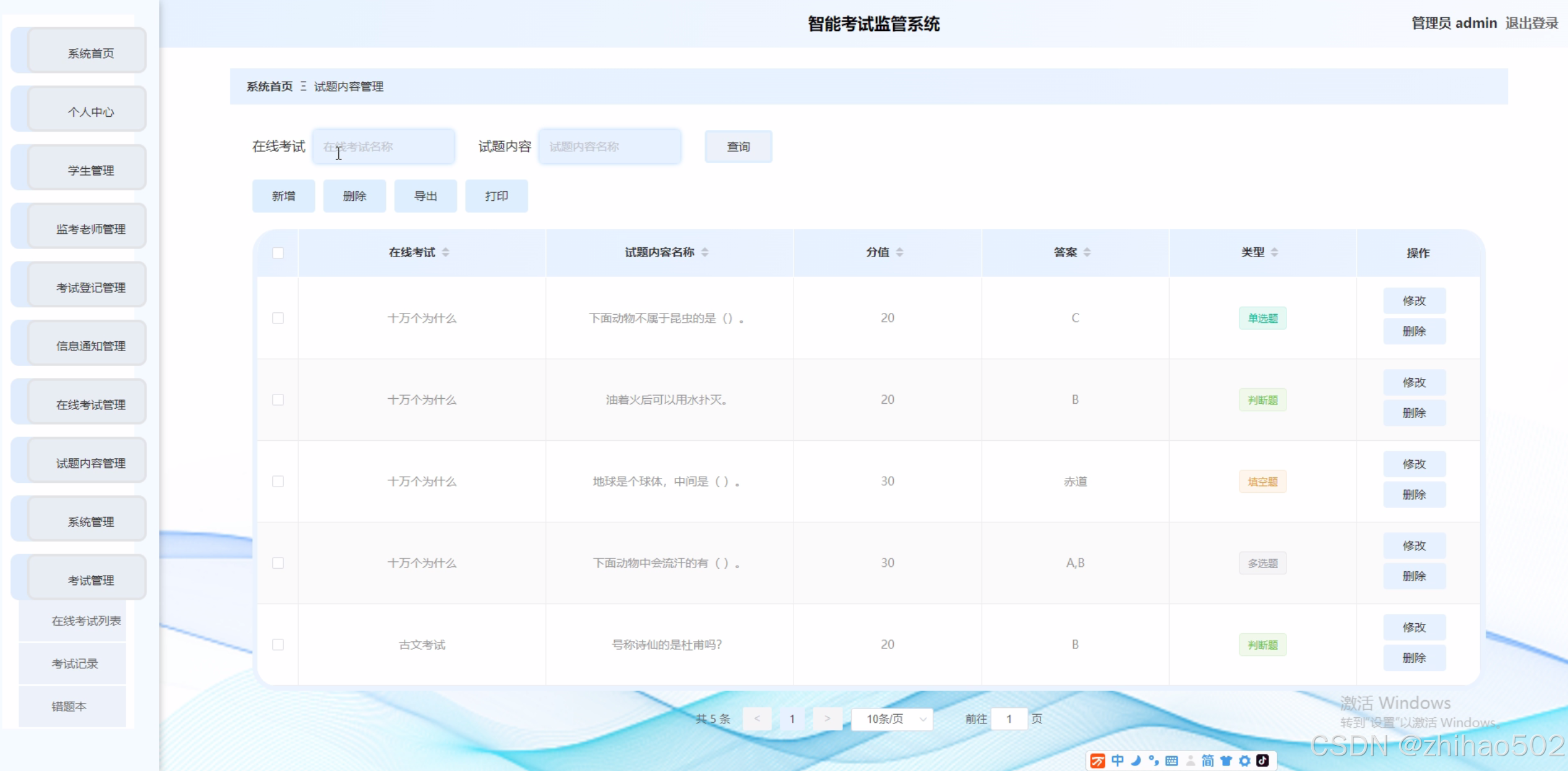This screenshot has width=1568, height=771.
Task: Select the 古文考试 row checkbox
Action: coord(278,645)
